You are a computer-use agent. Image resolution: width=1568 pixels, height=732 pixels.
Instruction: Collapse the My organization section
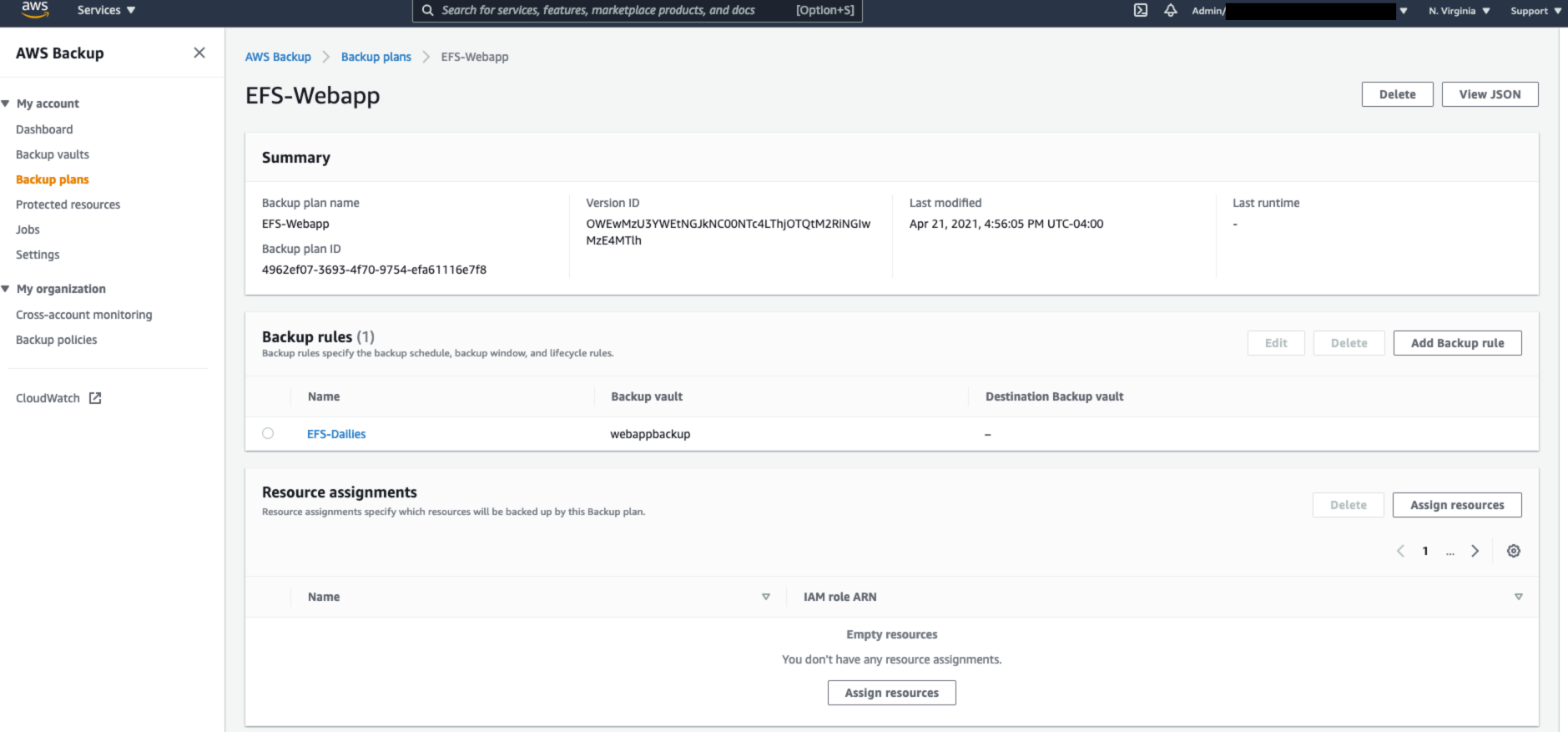[6, 289]
